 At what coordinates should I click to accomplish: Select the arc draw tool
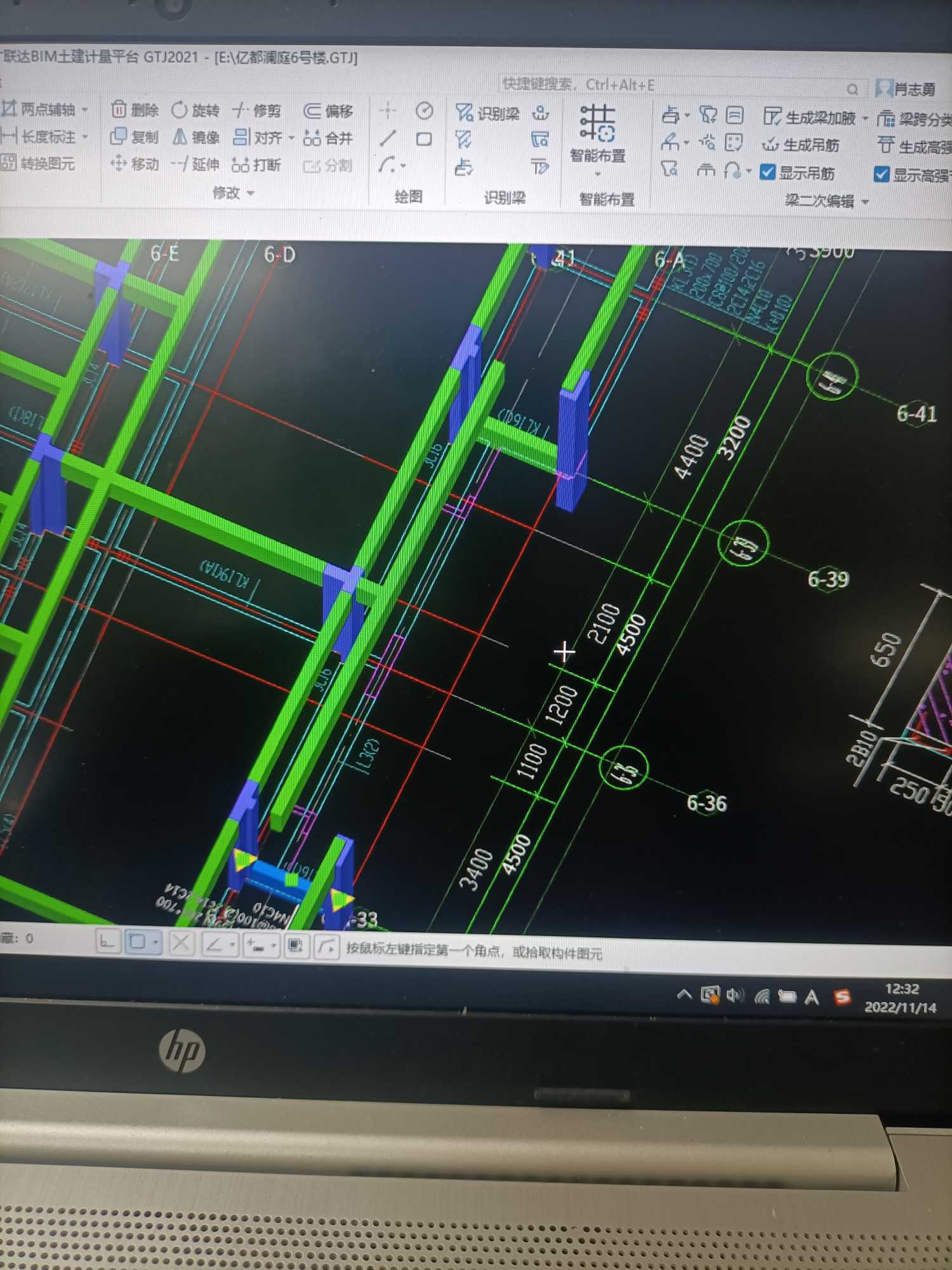pyautogui.click(x=387, y=165)
